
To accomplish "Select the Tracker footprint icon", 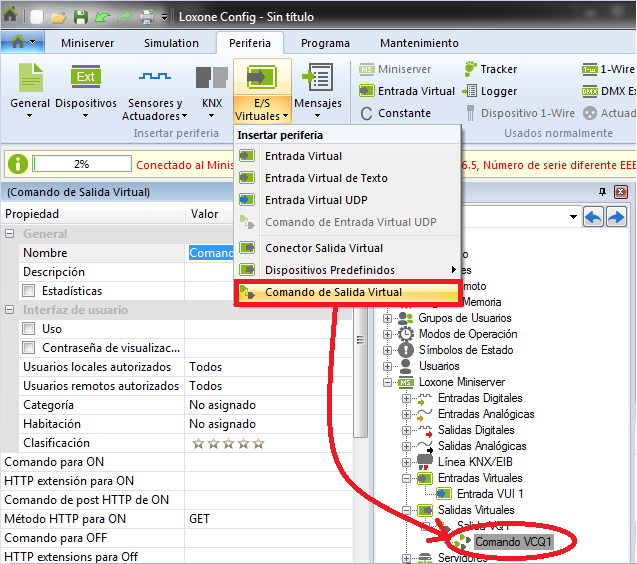I will (470, 69).
